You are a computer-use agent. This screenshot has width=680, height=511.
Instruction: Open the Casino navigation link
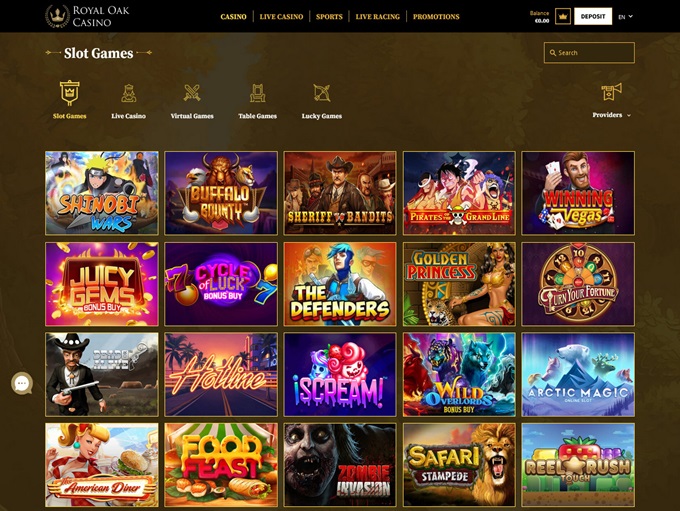tap(233, 16)
